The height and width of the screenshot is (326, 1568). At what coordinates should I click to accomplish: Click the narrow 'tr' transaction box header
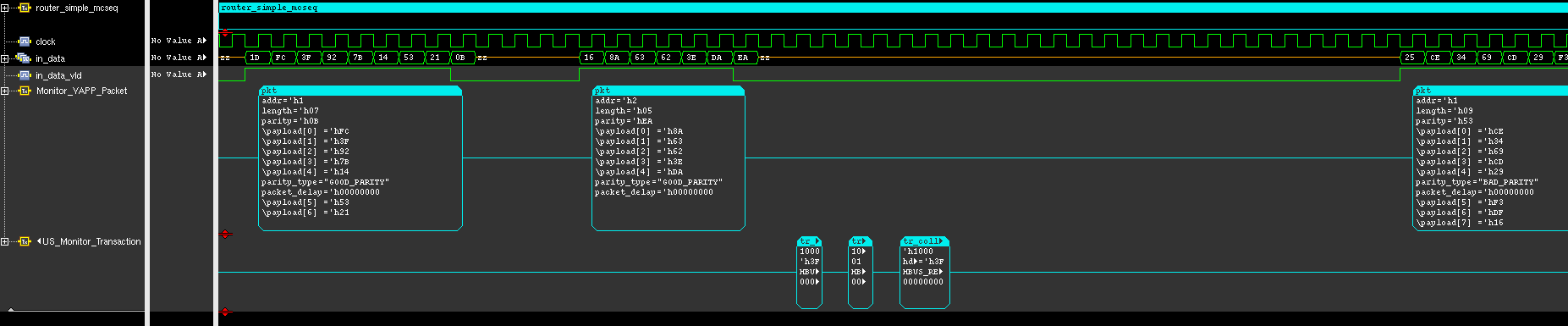pyautogui.click(x=861, y=241)
